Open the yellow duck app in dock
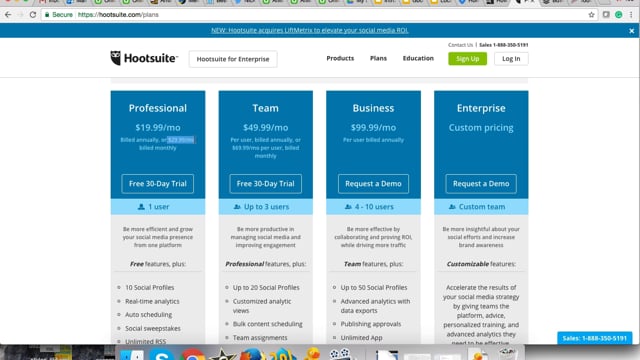The image size is (640, 360). [312, 354]
